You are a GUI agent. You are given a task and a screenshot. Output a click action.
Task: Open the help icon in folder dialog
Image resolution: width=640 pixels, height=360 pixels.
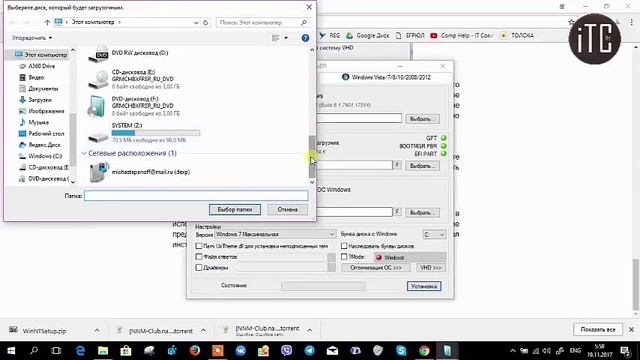click(305, 38)
